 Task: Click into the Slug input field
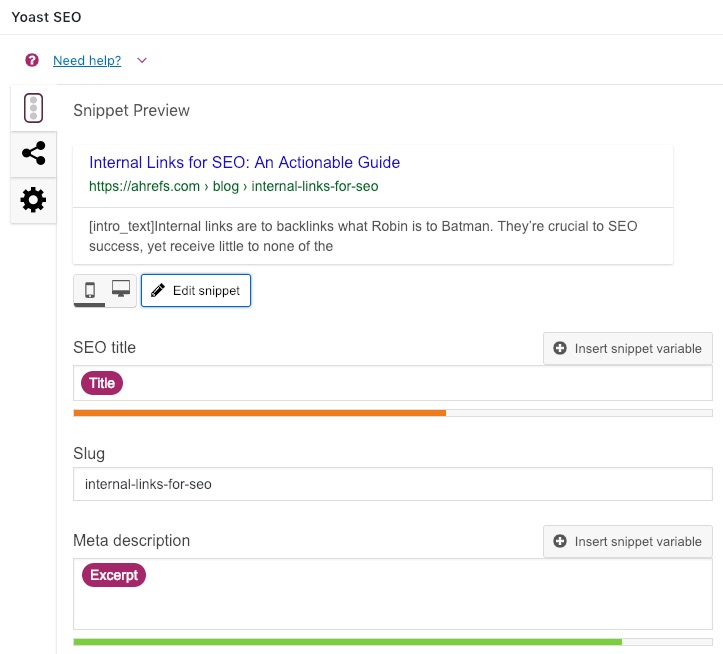(393, 484)
